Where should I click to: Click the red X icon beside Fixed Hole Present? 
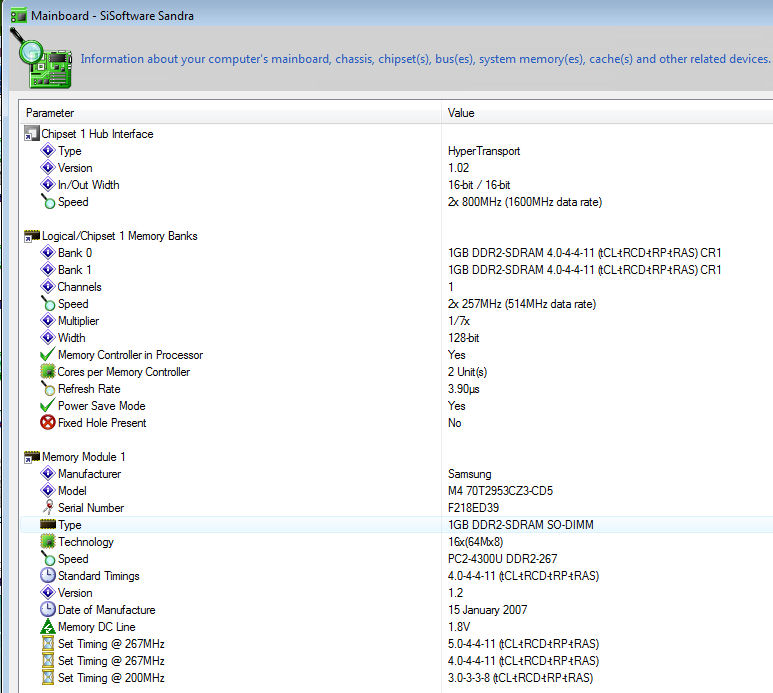pyautogui.click(x=47, y=423)
